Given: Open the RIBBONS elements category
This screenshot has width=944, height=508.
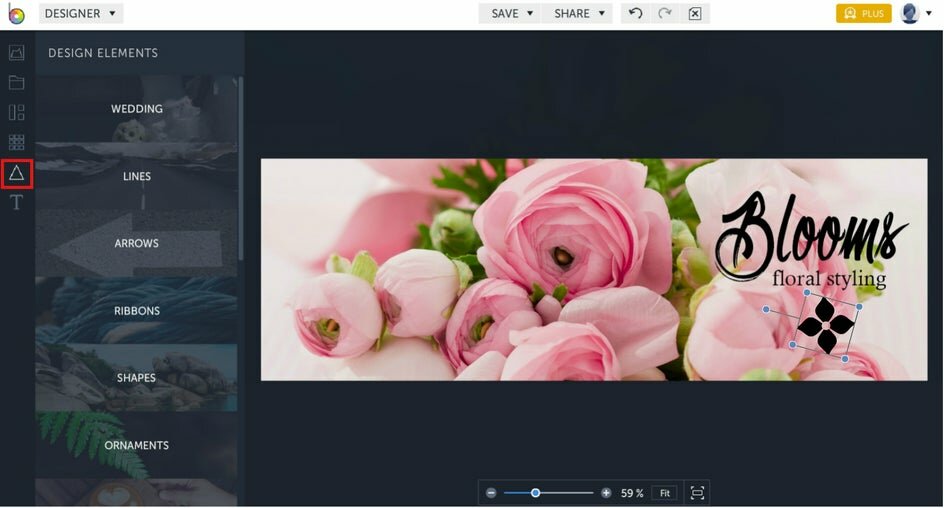Looking at the screenshot, I should pos(137,311).
